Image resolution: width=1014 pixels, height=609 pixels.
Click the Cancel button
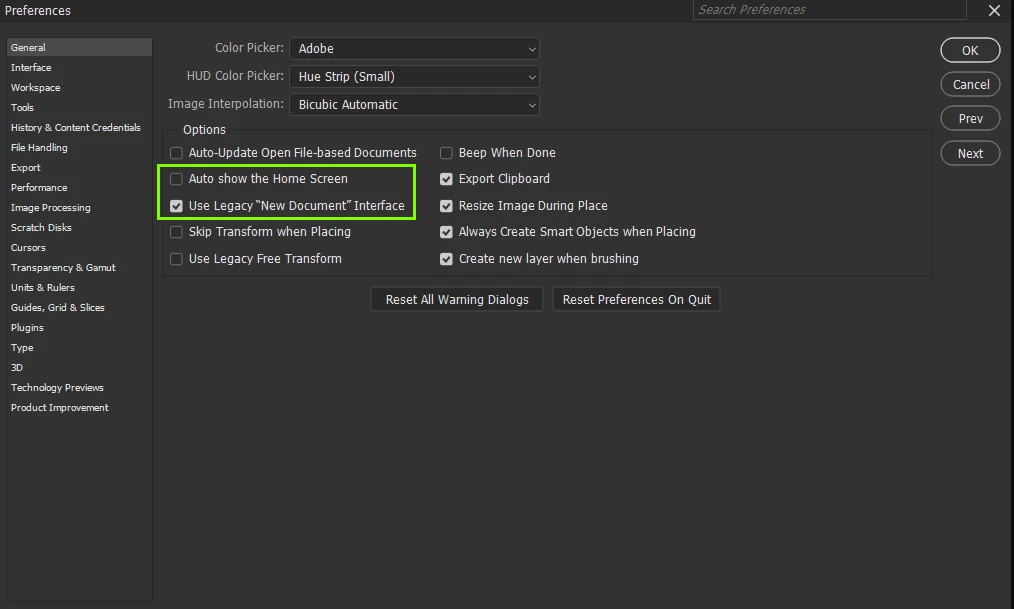point(970,85)
